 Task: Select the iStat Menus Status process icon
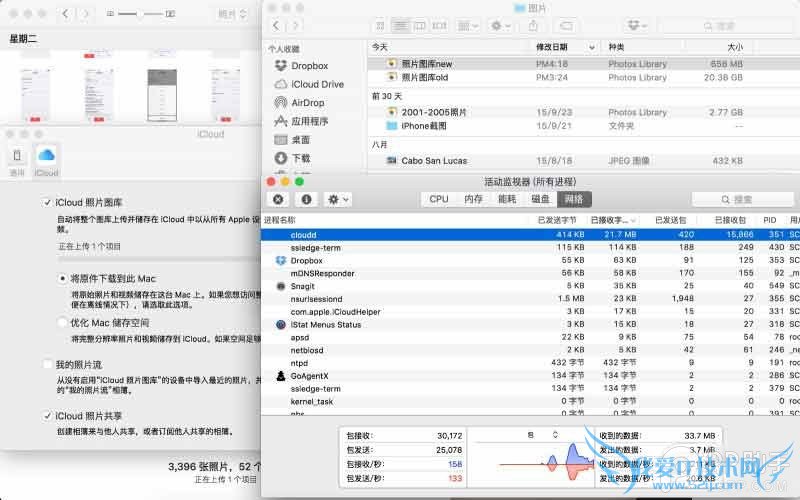[281, 324]
